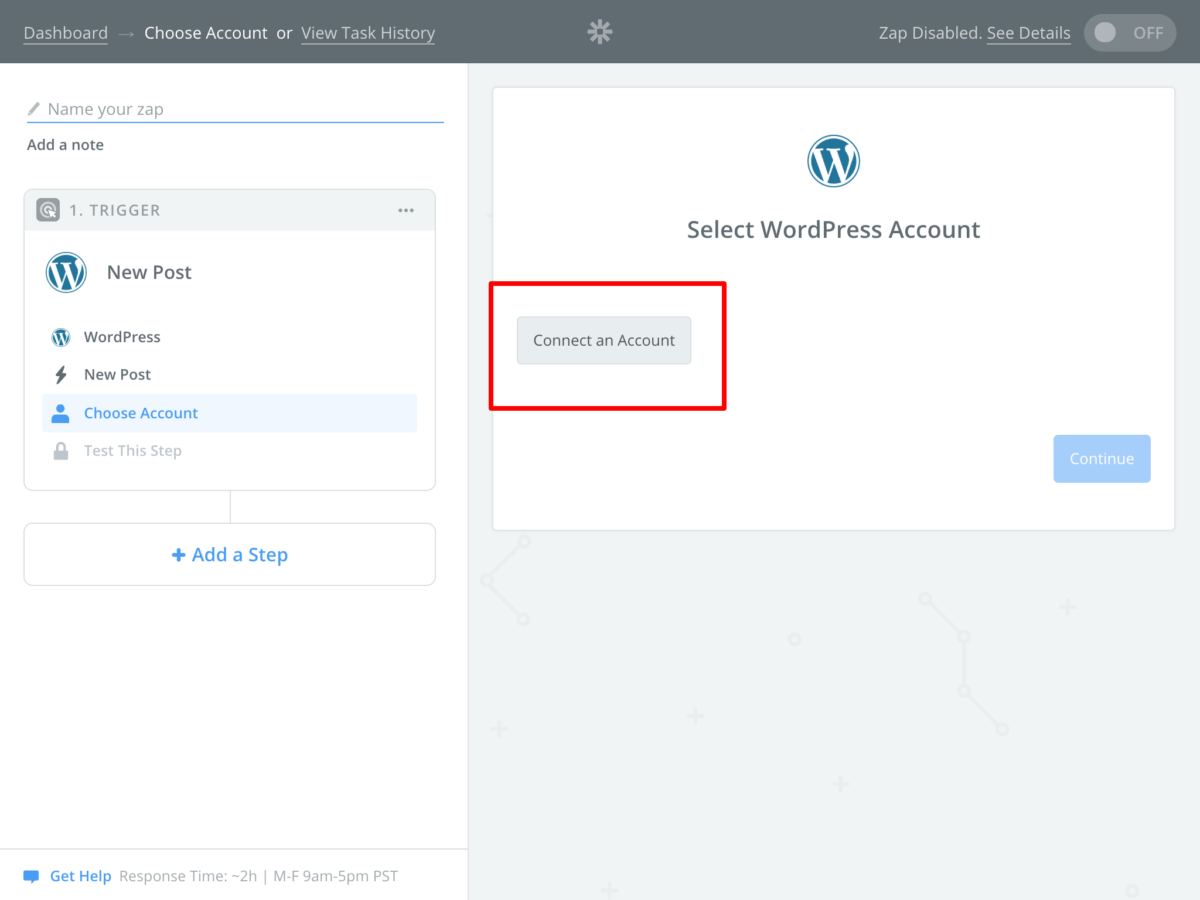1200x900 pixels.
Task: Click the Continue button
Action: pos(1102,459)
